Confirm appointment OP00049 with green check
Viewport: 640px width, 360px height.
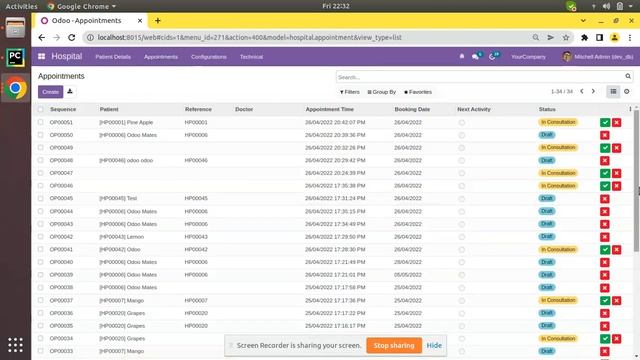(605, 148)
